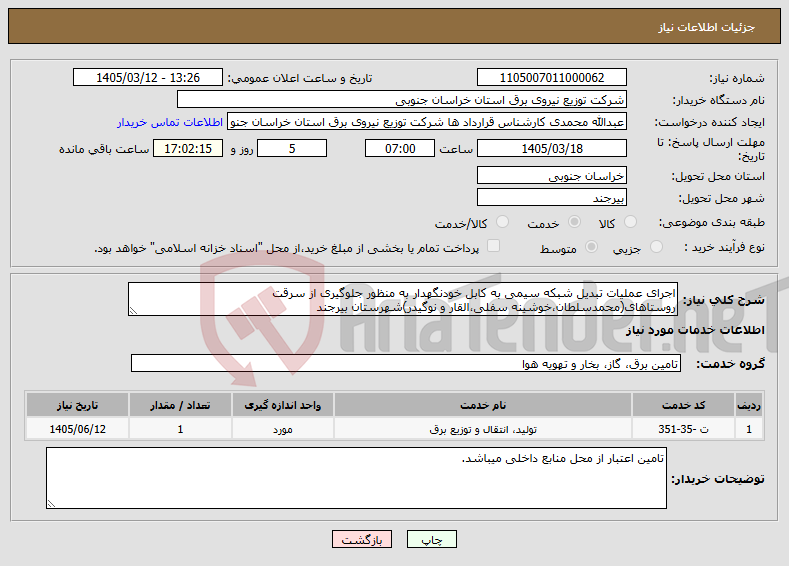
Task: Click the واحد اندازه گیری column header
Action: coord(282,405)
